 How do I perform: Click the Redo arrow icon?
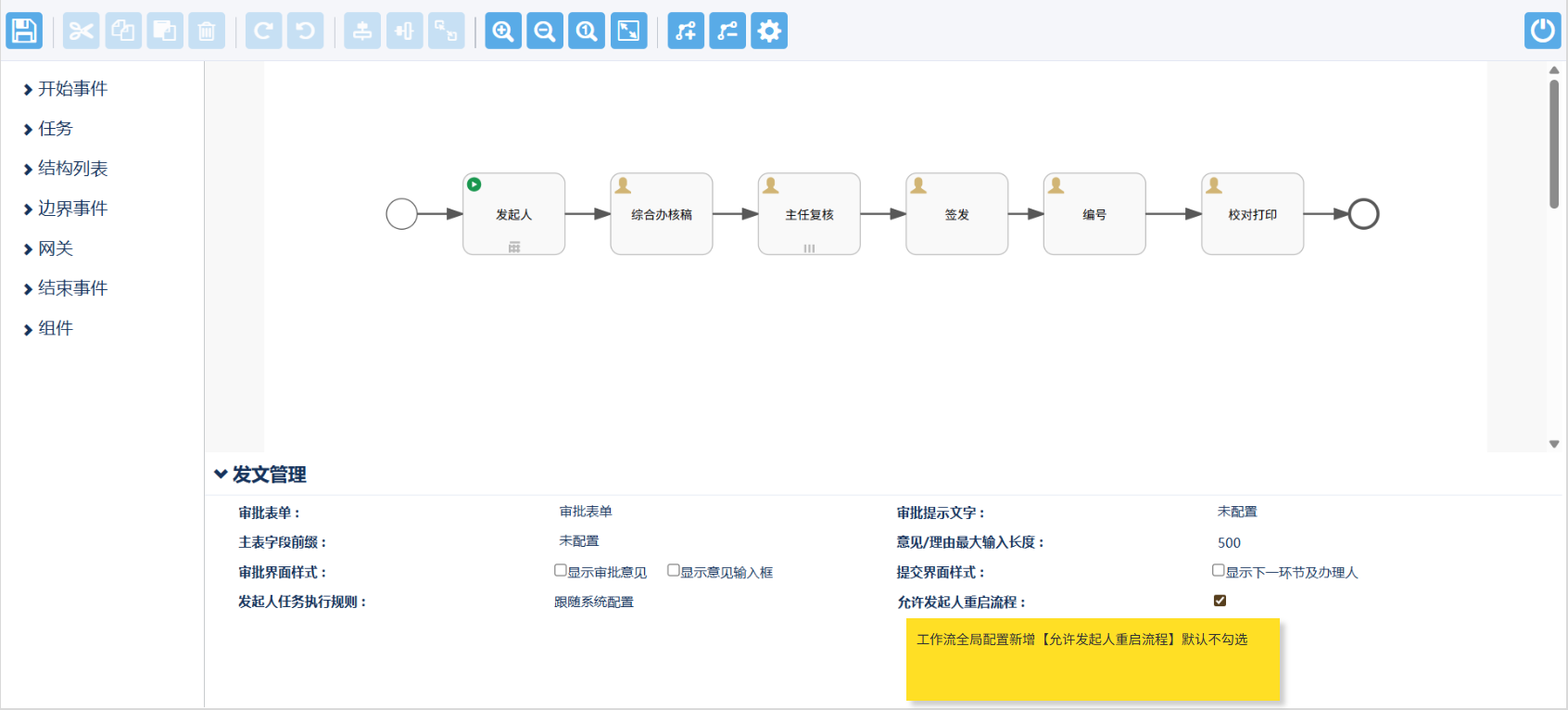coord(263,31)
